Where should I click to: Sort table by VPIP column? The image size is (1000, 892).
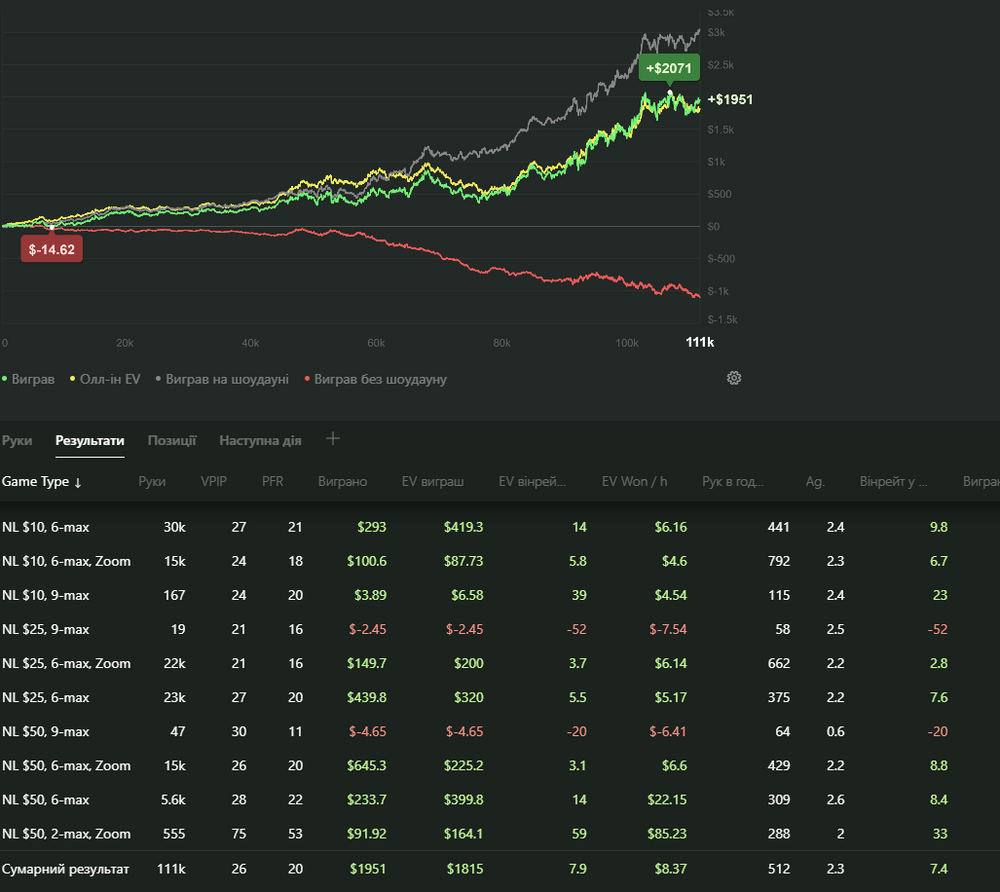[214, 482]
